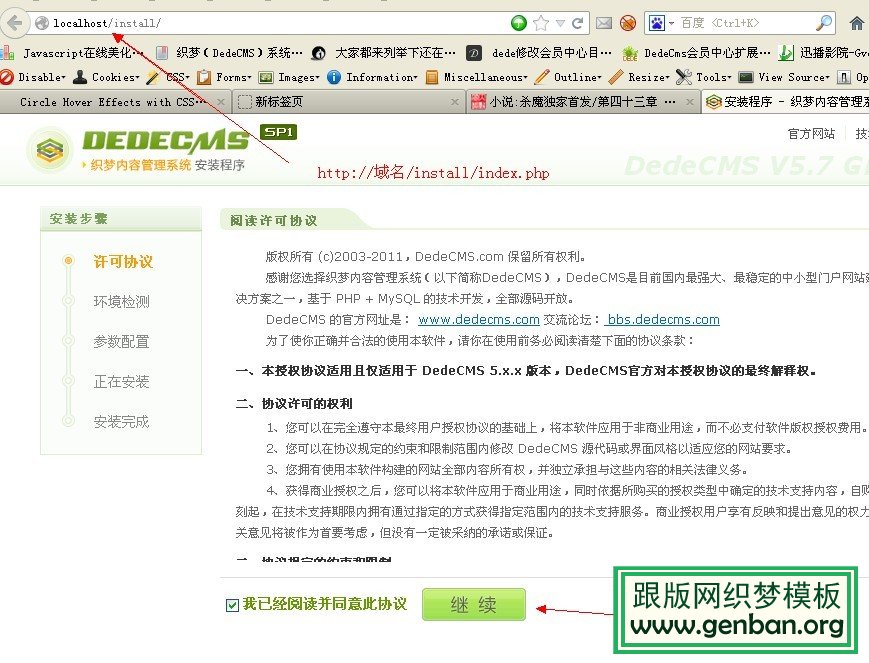
Task: Select the 安装程序 - 织梦内容管理系统 tab
Action: 786,102
